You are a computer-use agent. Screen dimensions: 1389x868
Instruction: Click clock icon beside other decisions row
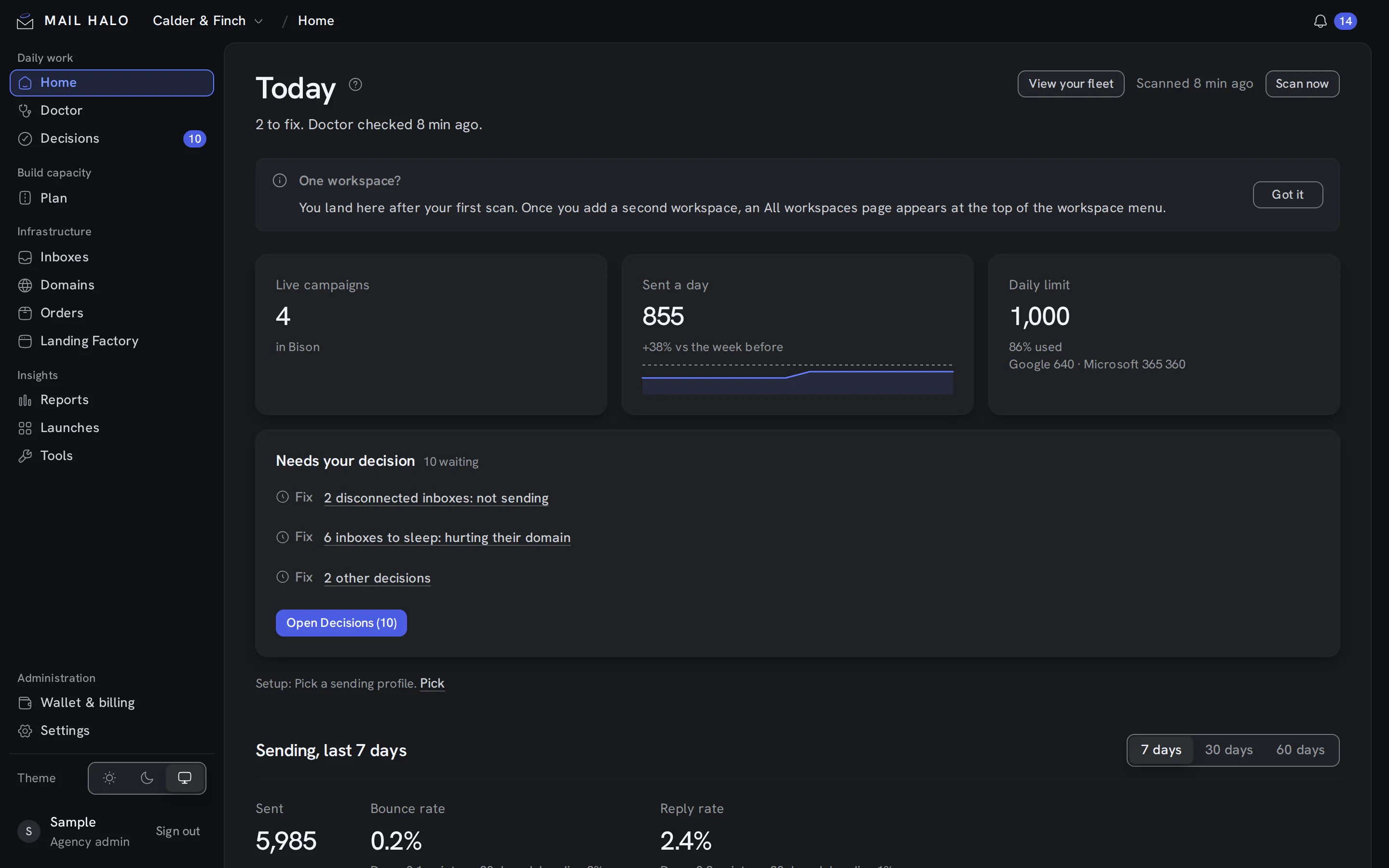click(x=283, y=577)
